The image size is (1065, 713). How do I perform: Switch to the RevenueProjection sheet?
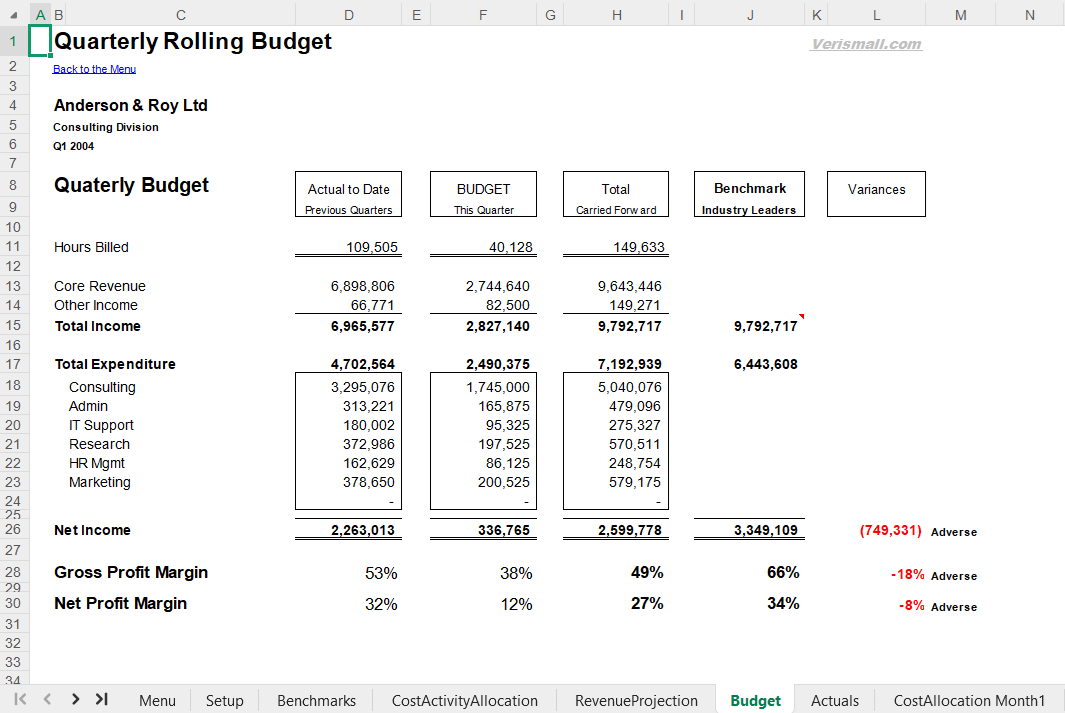[636, 700]
